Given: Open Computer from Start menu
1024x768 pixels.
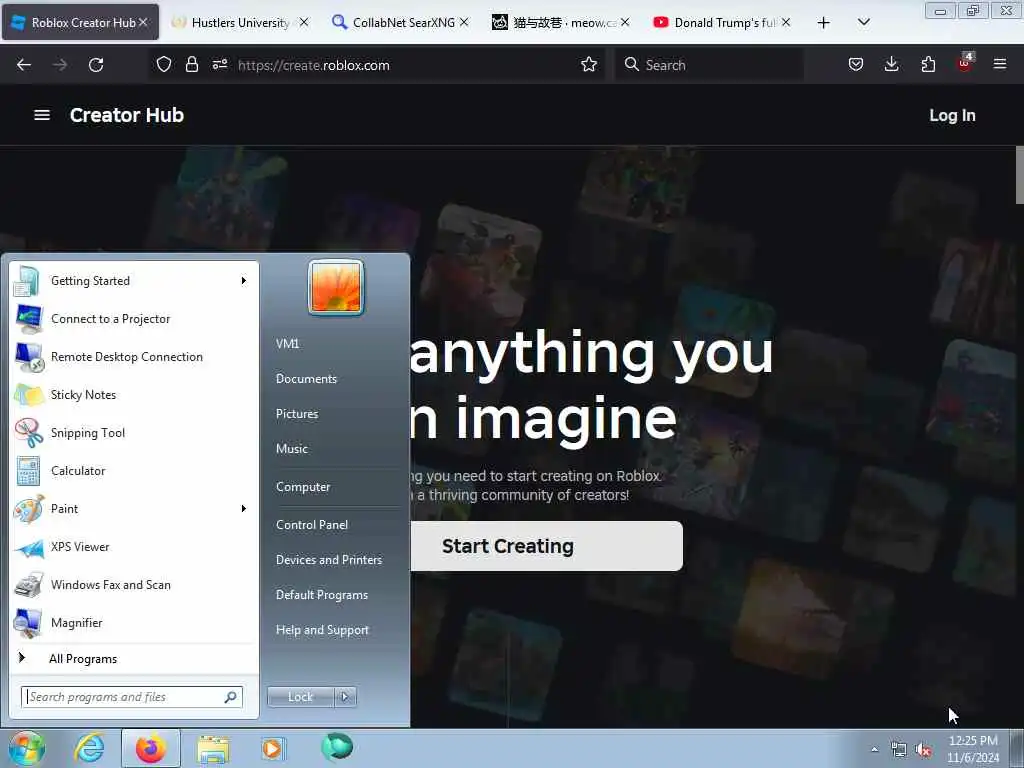Looking at the screenshot, I should click(303, 487).
